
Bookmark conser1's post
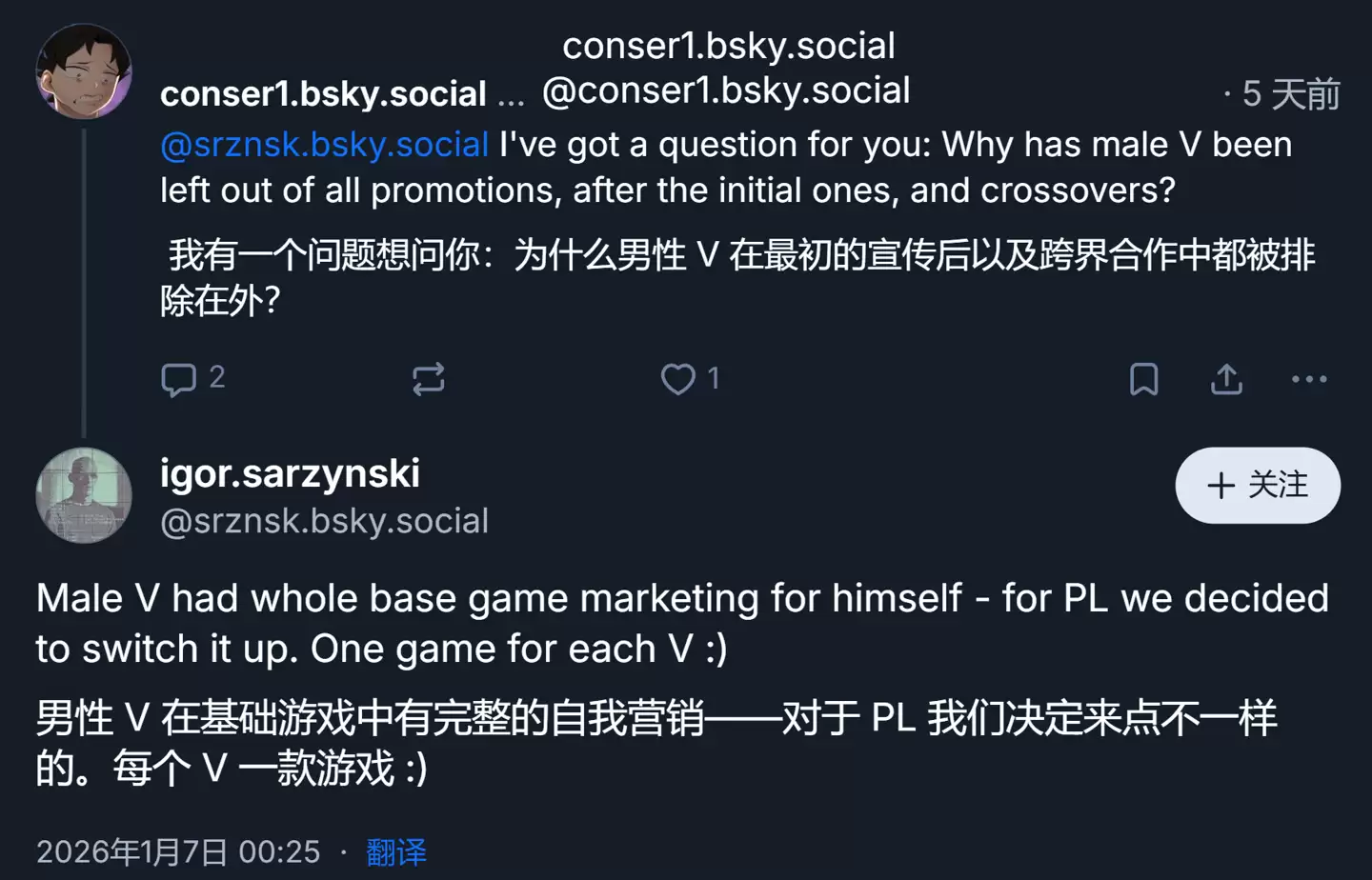coord(1143,378)
